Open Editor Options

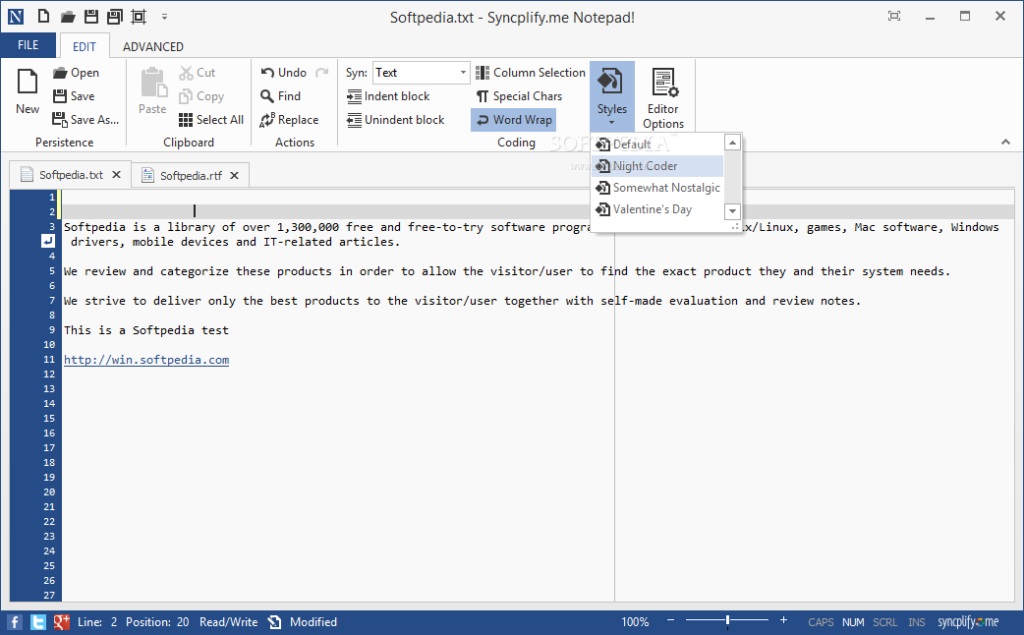coord(663,98)
